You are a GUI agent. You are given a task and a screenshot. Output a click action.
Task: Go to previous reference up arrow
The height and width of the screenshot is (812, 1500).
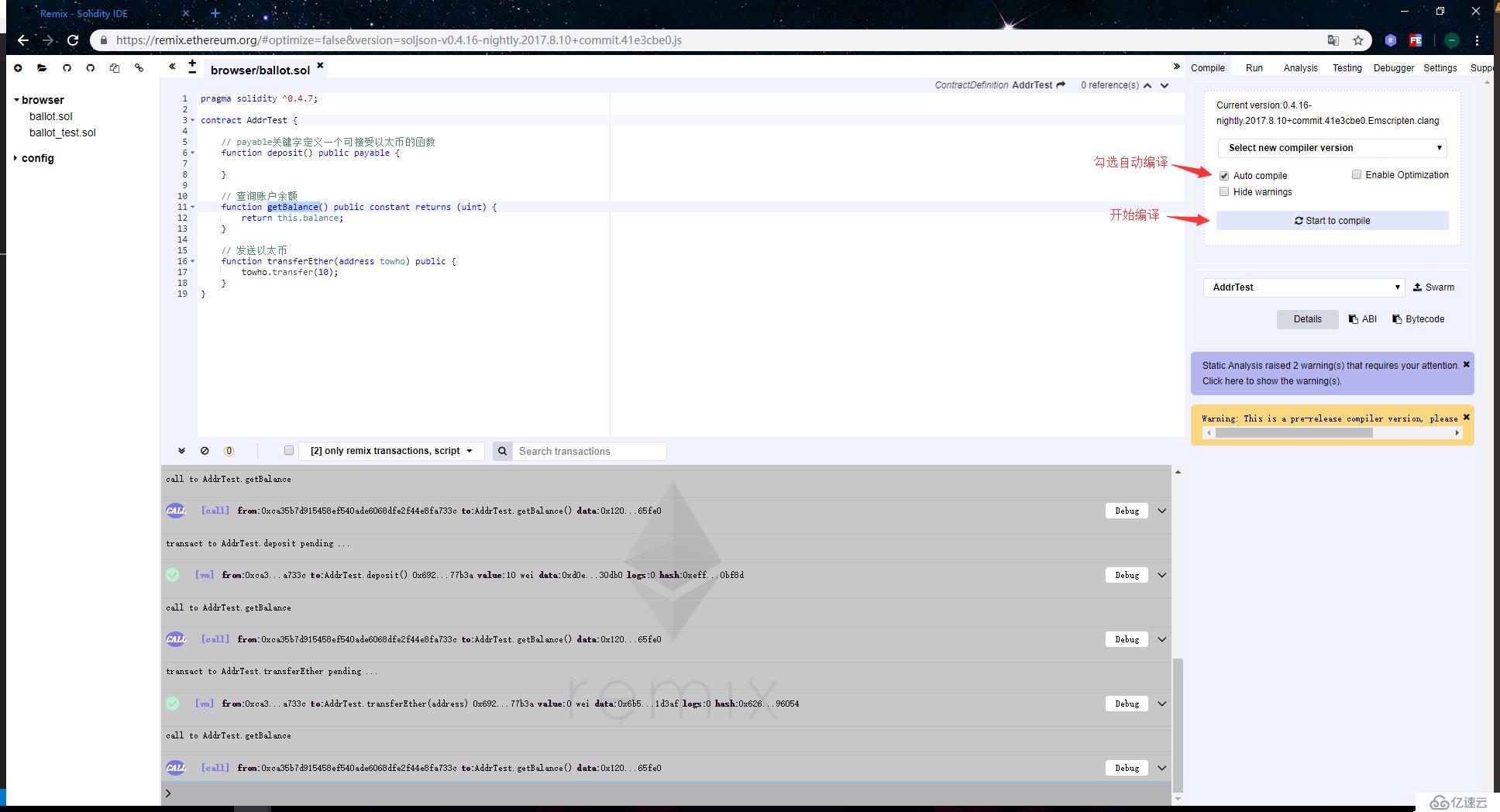pos(1147,85)
